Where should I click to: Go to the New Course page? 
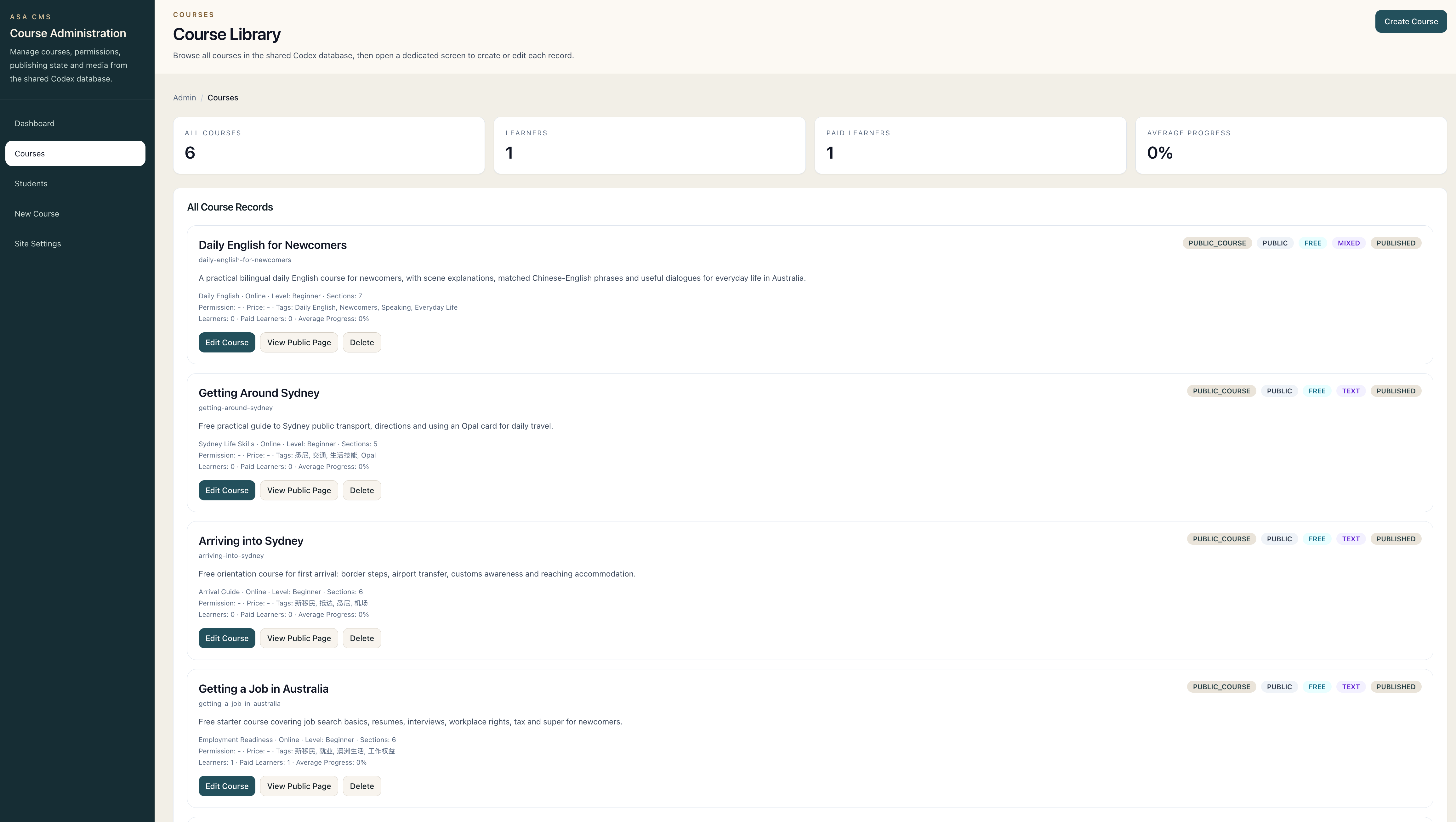[x=37, y=214]
